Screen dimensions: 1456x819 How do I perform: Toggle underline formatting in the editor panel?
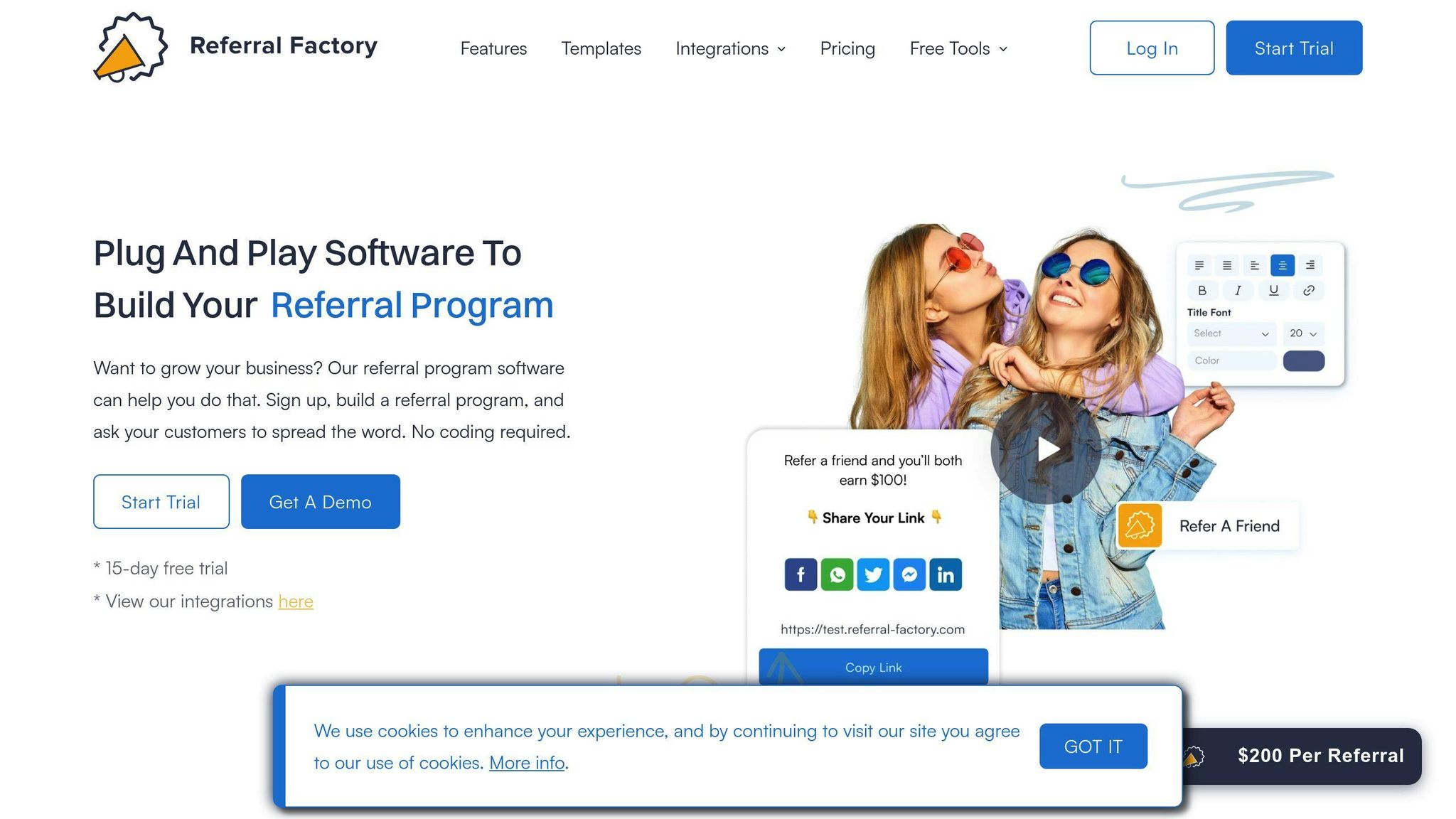coord(1273,290)
